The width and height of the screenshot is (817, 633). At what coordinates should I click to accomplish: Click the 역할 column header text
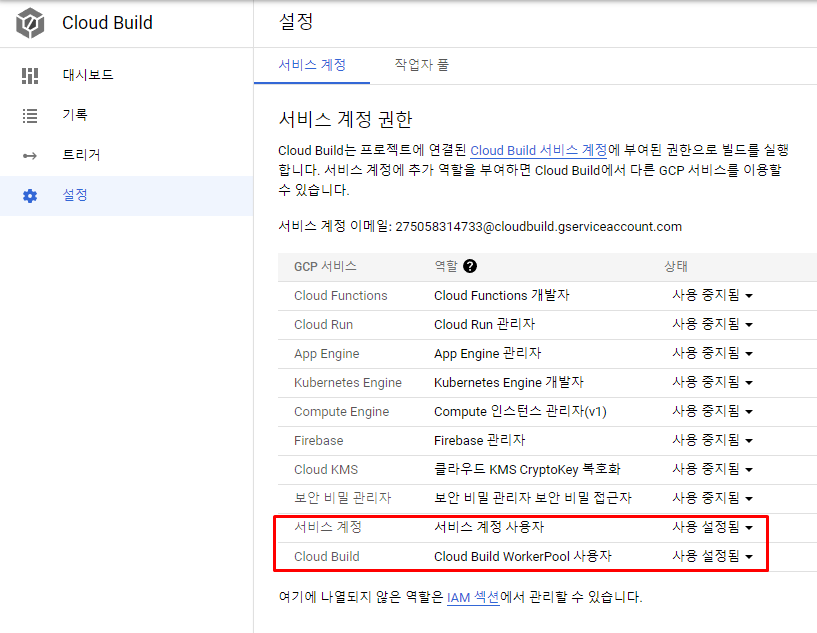[446, 267]
